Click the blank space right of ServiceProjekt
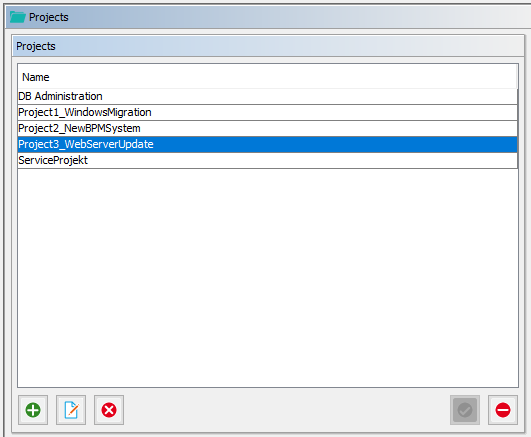 point(302,160)
